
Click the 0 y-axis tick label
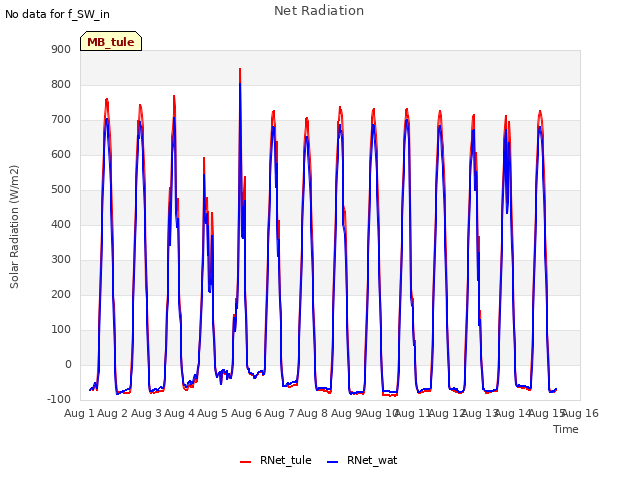point(68,364)
